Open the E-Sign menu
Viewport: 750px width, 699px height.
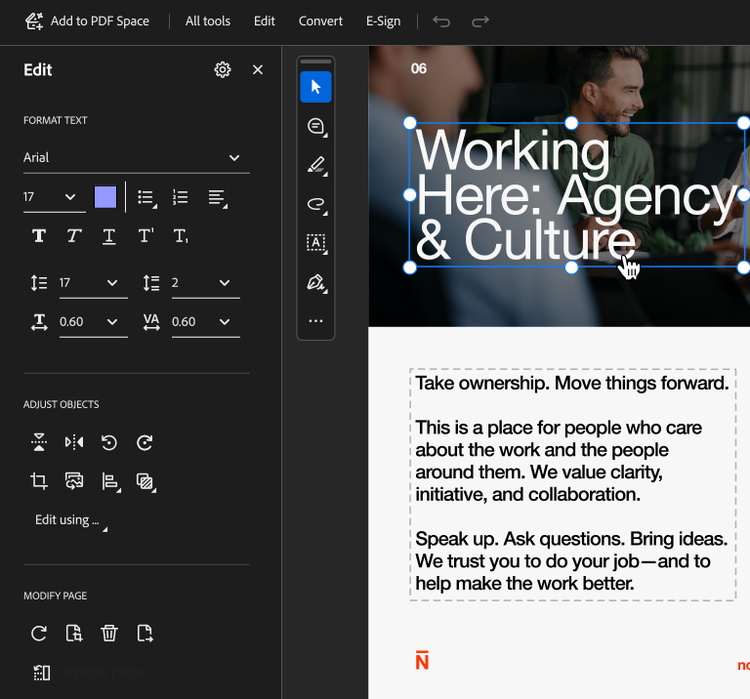click(383, 21)
